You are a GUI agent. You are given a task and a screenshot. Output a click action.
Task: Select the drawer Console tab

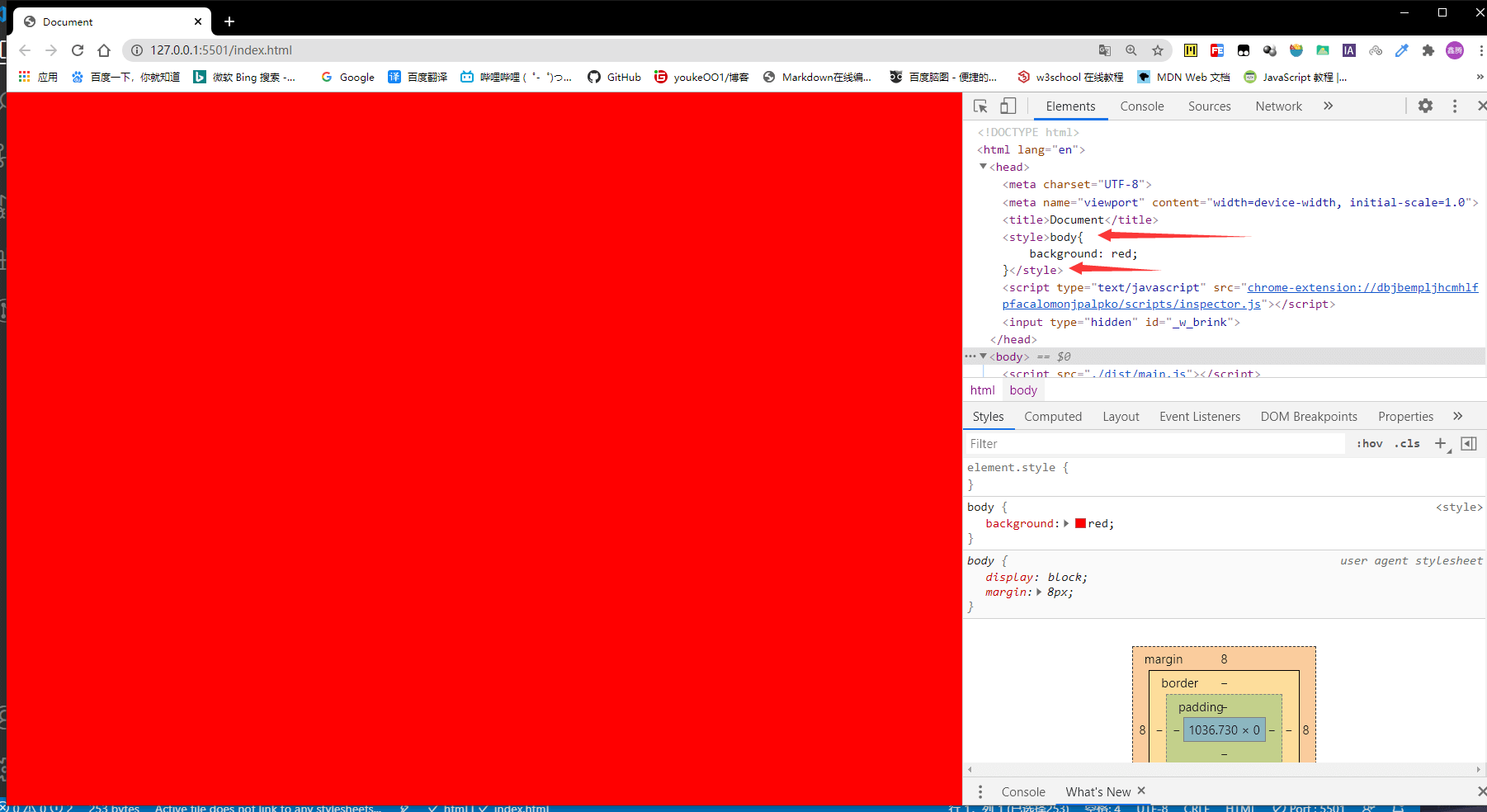1023,792
